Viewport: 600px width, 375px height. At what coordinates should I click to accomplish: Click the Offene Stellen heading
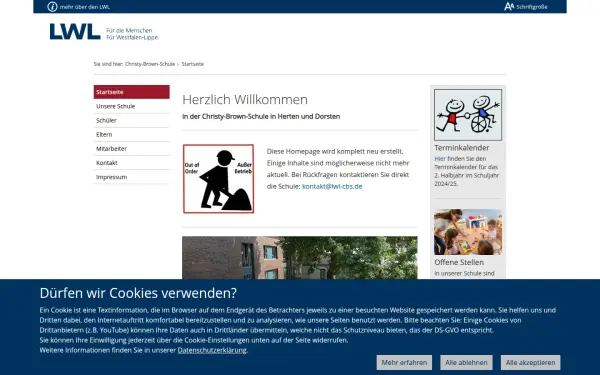(459, 262)
